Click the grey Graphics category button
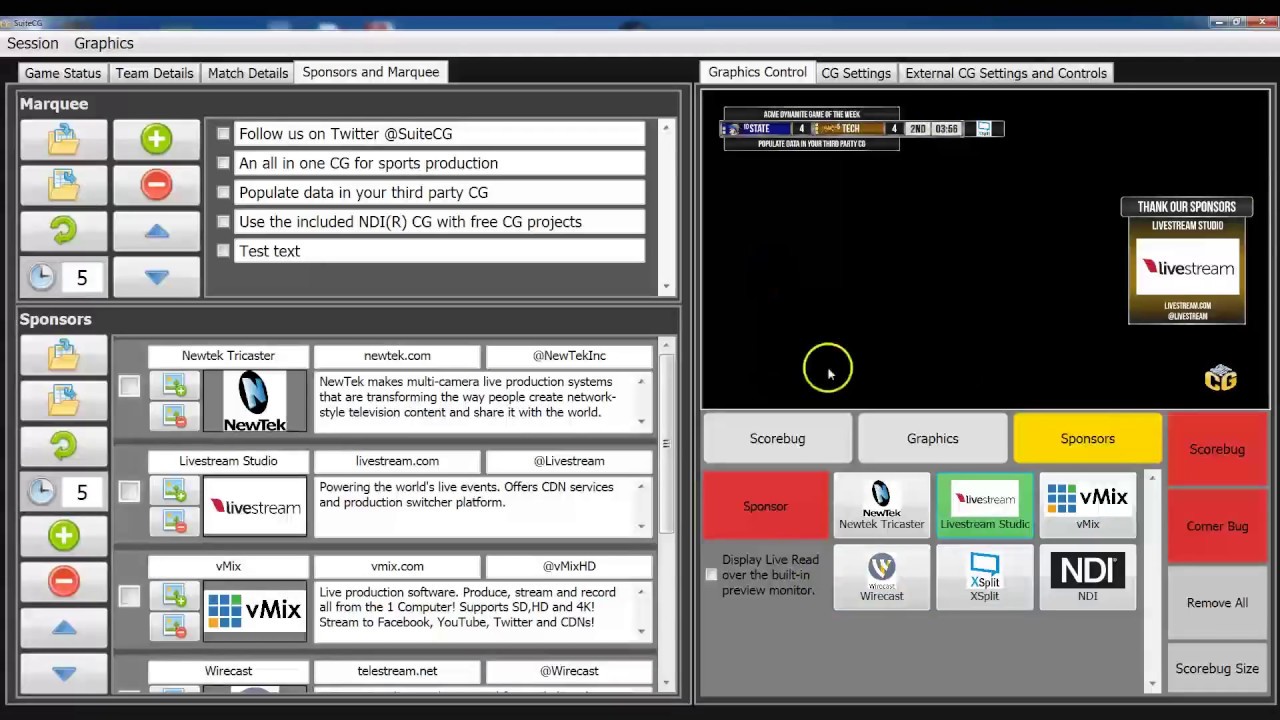 tap(932, 438)
